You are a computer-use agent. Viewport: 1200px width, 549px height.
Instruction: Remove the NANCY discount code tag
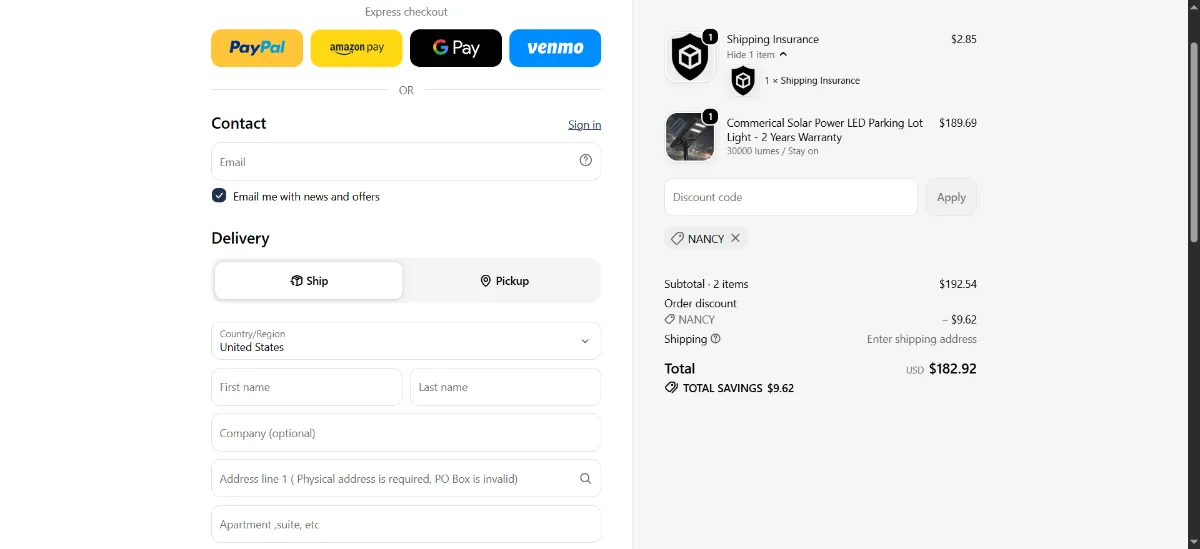[x=735, y=238]
